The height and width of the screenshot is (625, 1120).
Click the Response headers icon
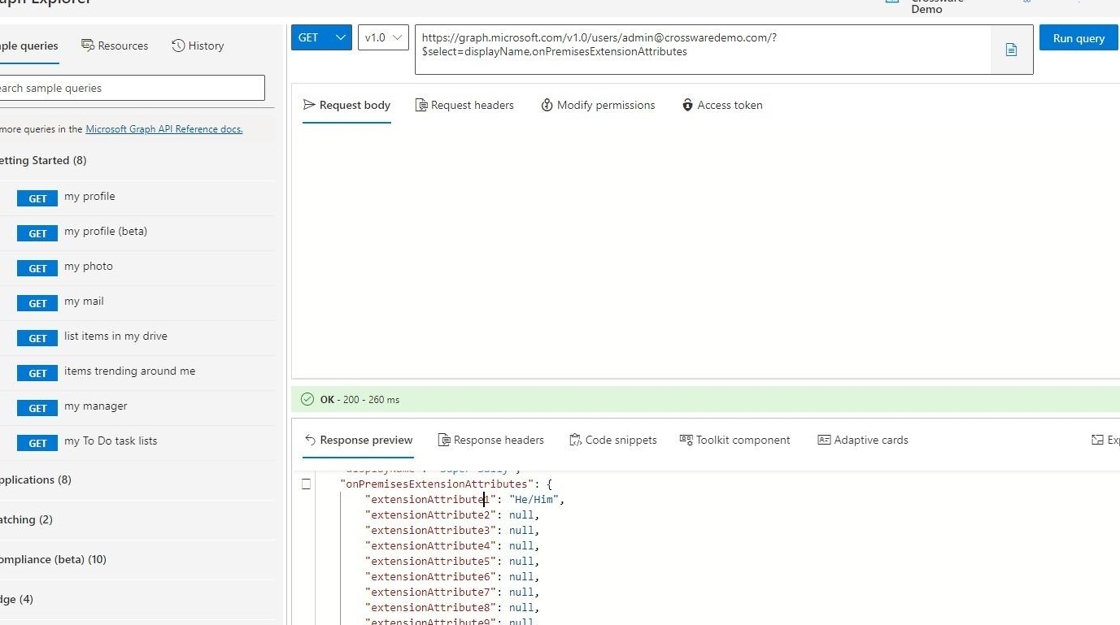(444, 440)
